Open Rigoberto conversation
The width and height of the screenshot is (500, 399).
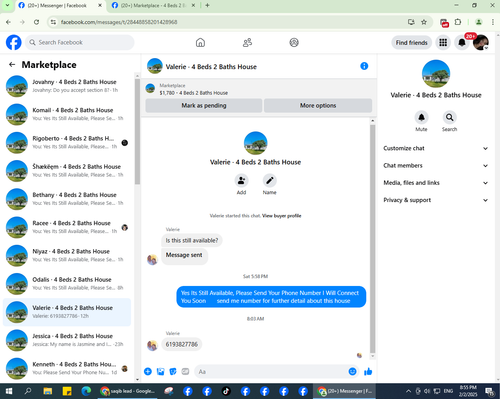click(67, 142)
